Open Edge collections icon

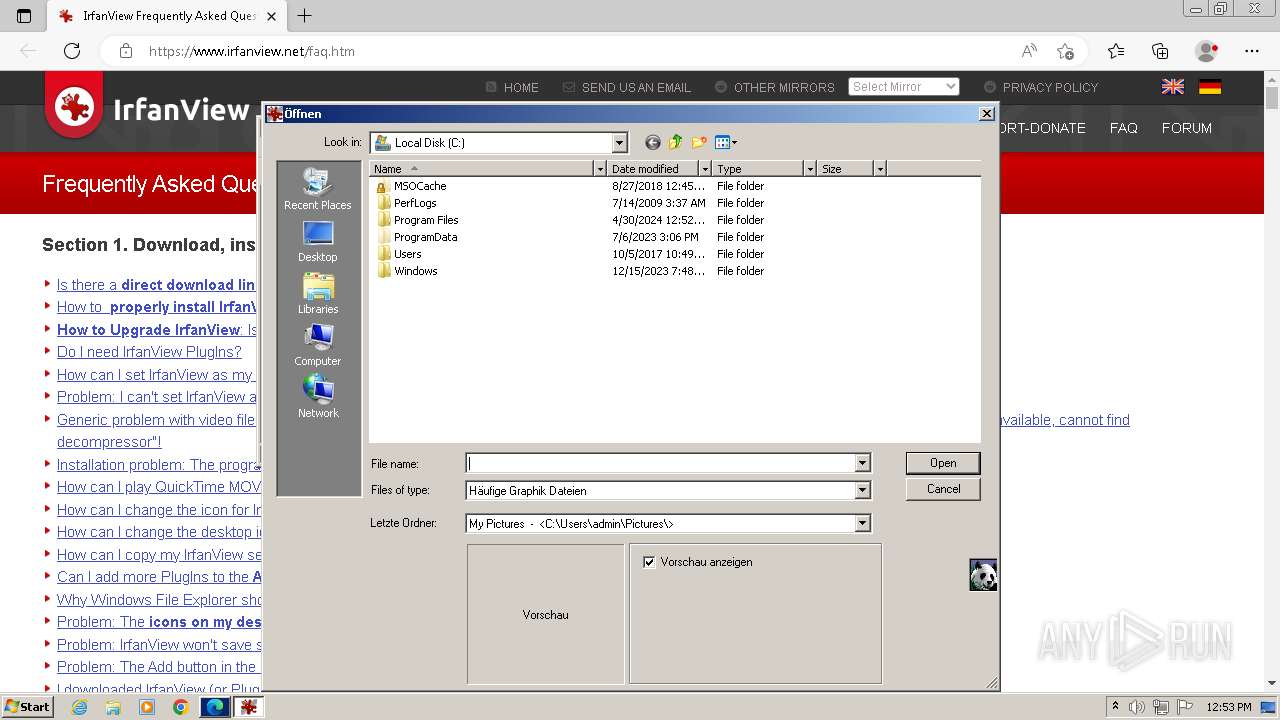[1160, 51]
